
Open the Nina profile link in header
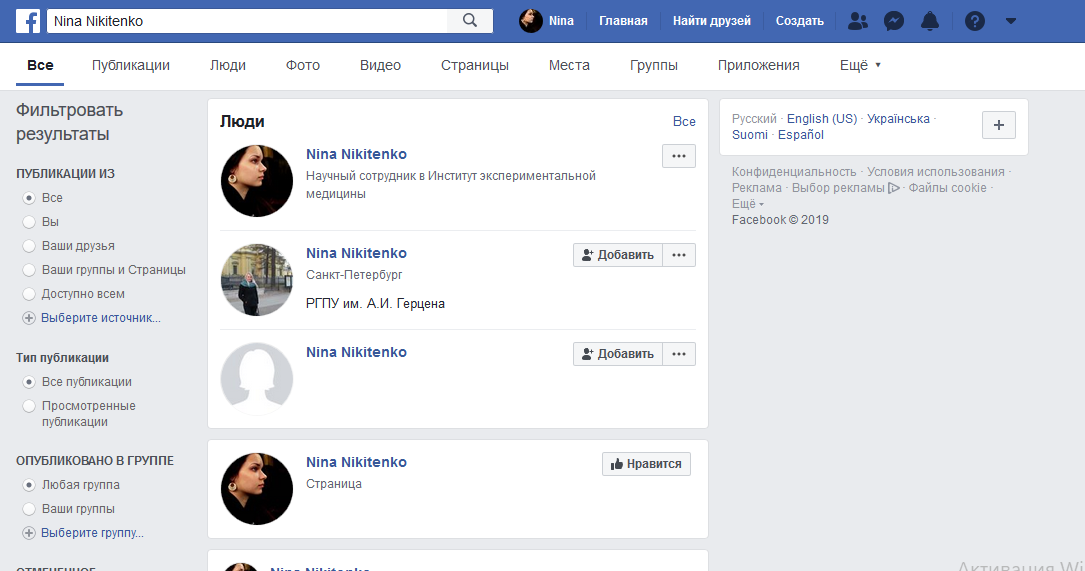[547, 21]
